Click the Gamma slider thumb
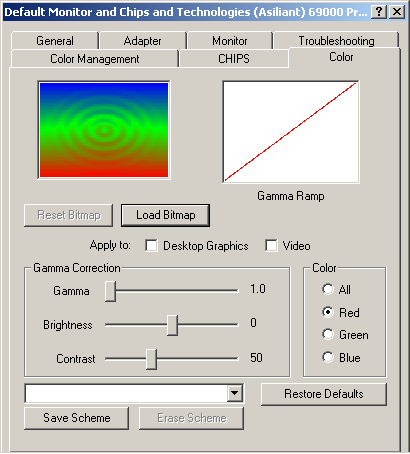Screen dimensions: 410x454 coord(110,291)
